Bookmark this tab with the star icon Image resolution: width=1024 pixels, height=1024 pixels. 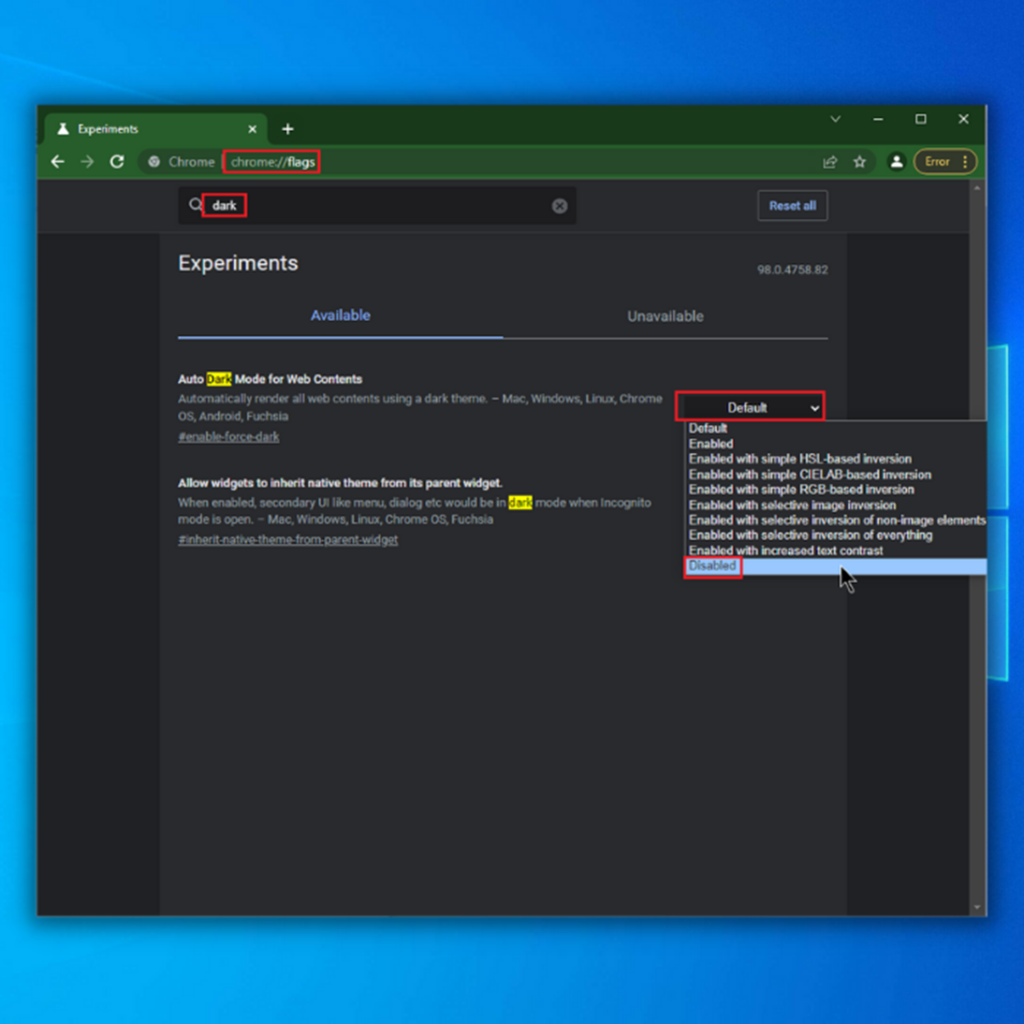(859, 162)
